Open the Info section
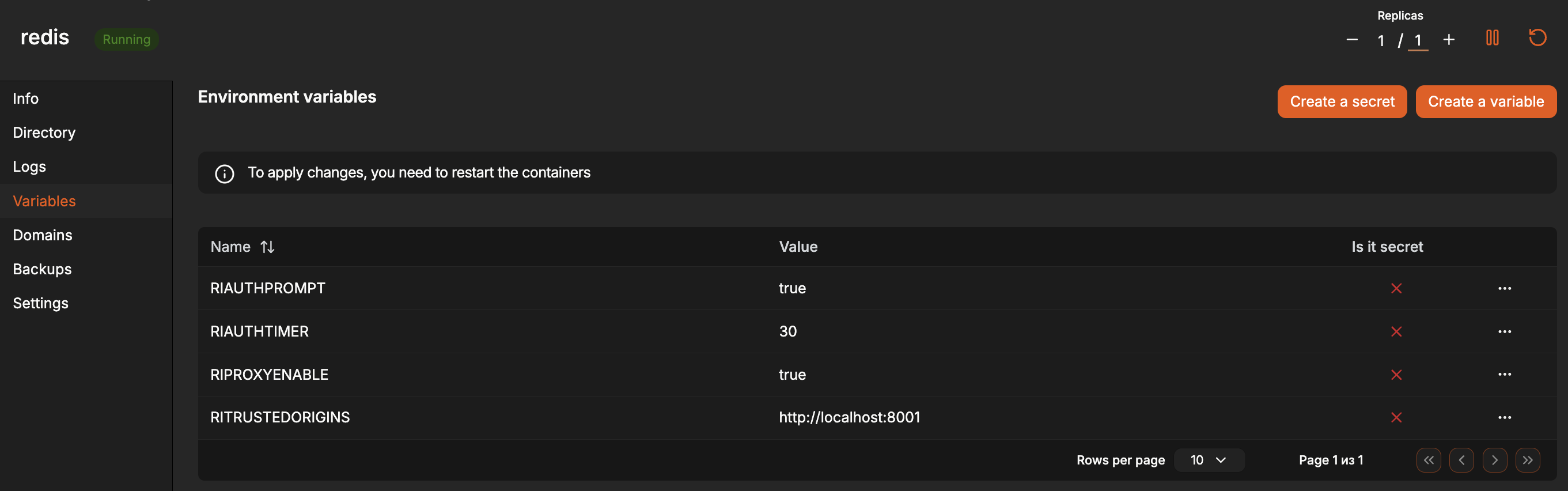 86,99
